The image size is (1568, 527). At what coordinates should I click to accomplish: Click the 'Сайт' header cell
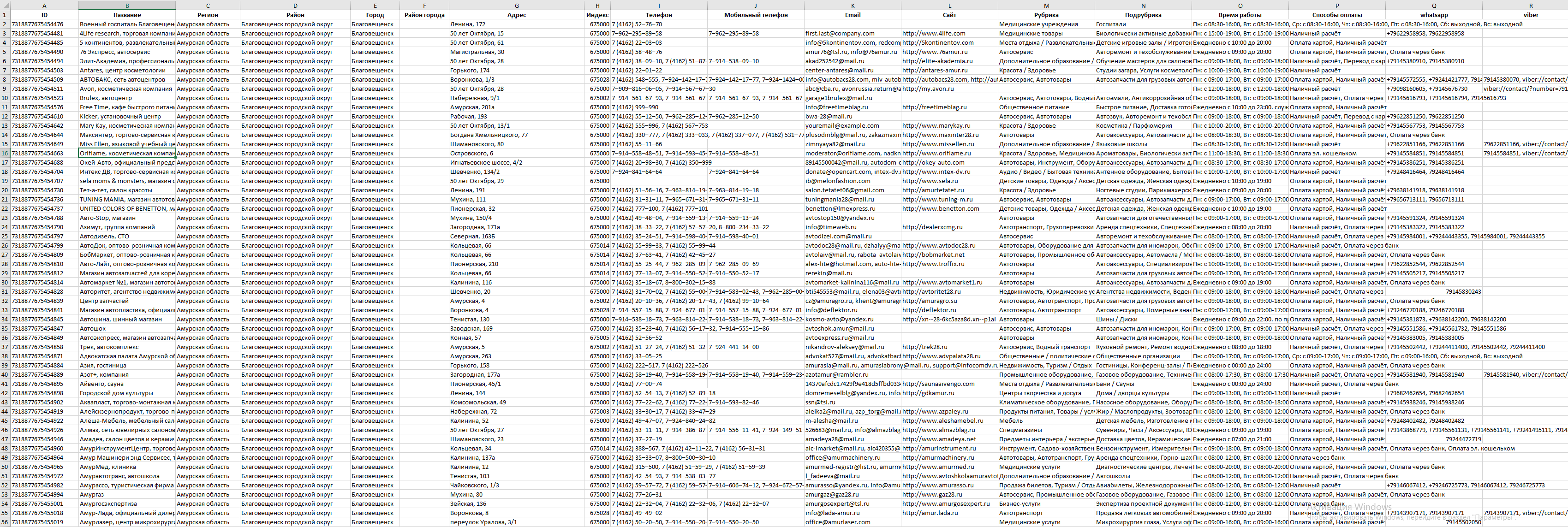click(x=949, y=15)
